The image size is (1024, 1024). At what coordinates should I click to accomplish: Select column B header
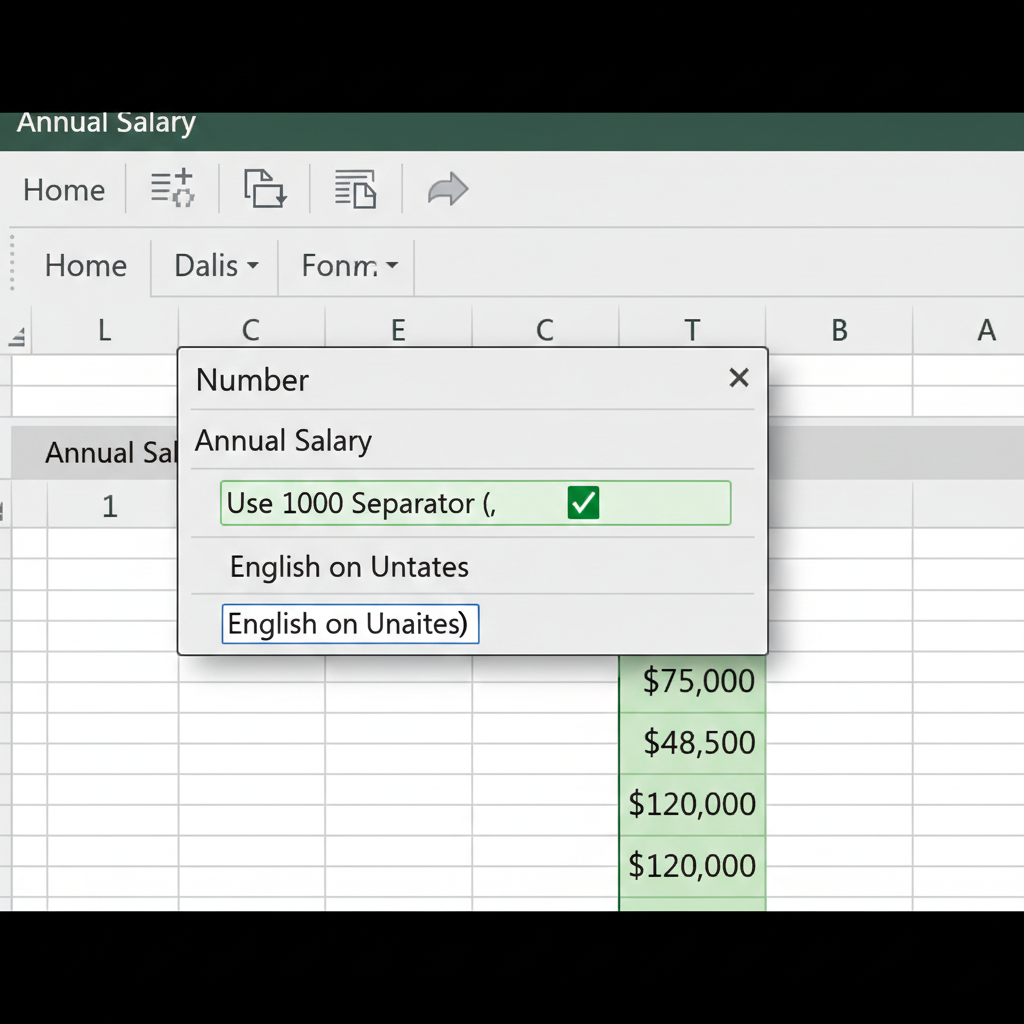click(x=839, y=330)
